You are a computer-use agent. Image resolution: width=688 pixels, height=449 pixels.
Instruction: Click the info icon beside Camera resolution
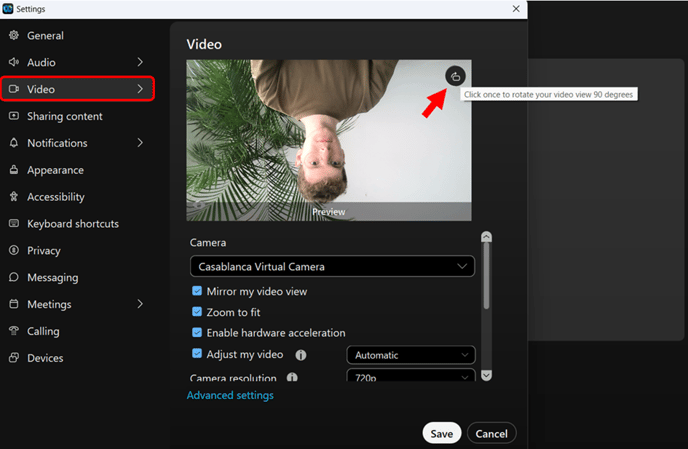click(x=293, y=378)
